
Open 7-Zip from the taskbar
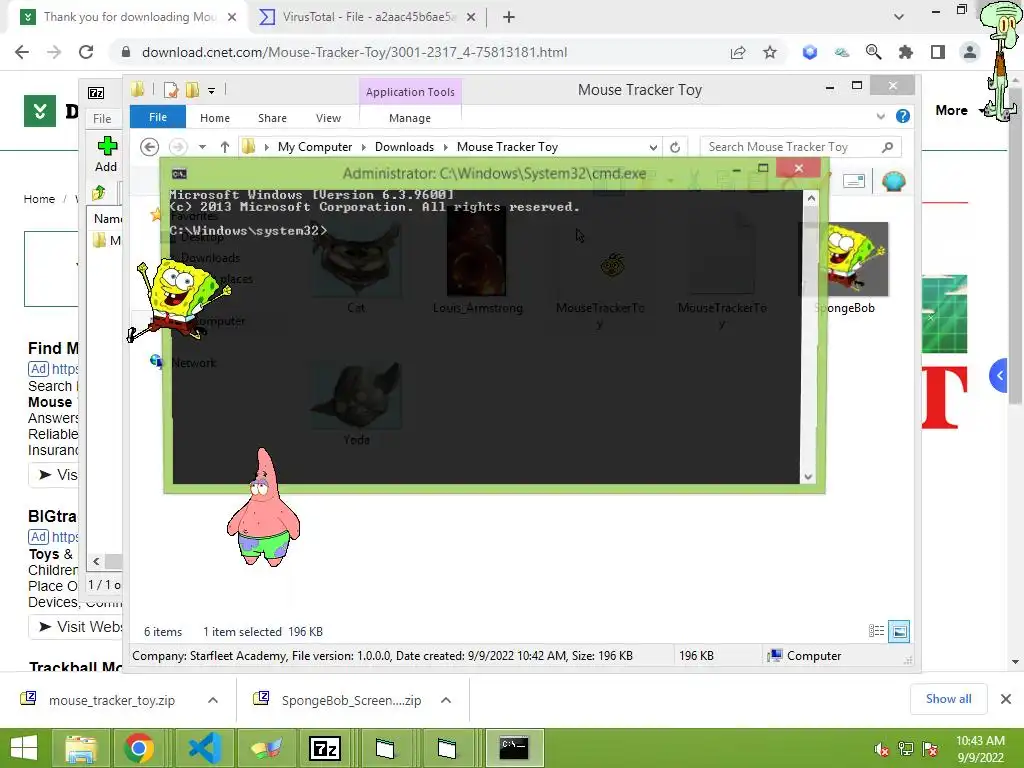(325, 748)
